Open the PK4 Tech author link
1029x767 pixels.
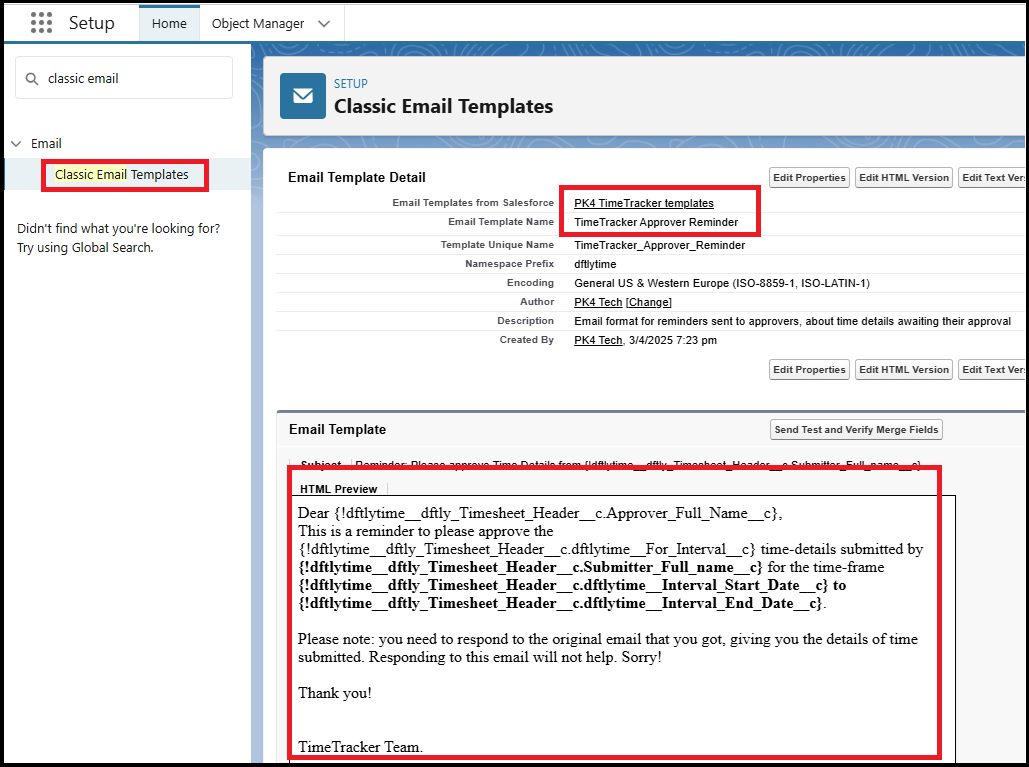[x=598, y=302]
